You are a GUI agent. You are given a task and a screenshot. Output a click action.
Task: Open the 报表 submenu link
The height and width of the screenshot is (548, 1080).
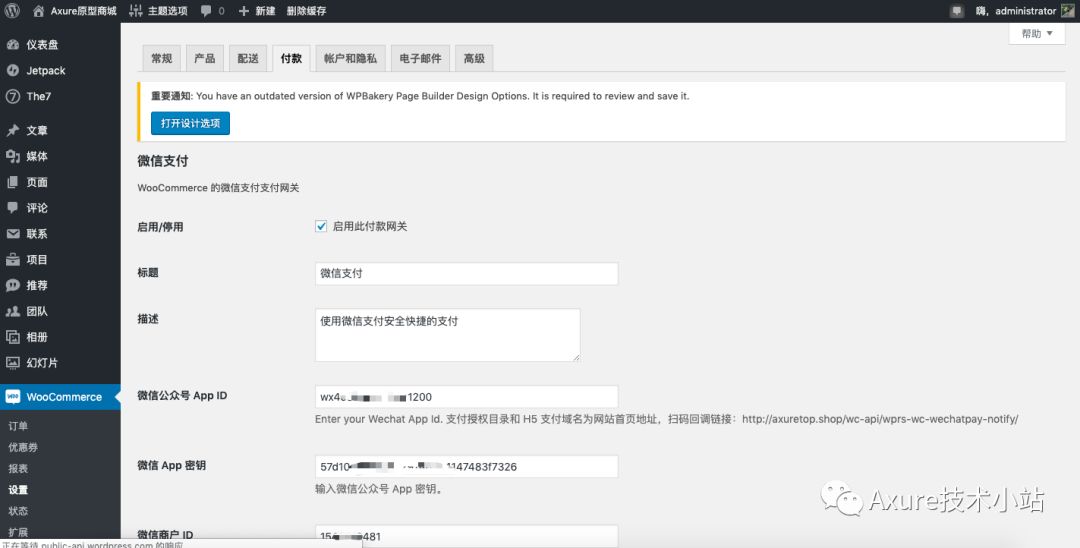(18, 469)
